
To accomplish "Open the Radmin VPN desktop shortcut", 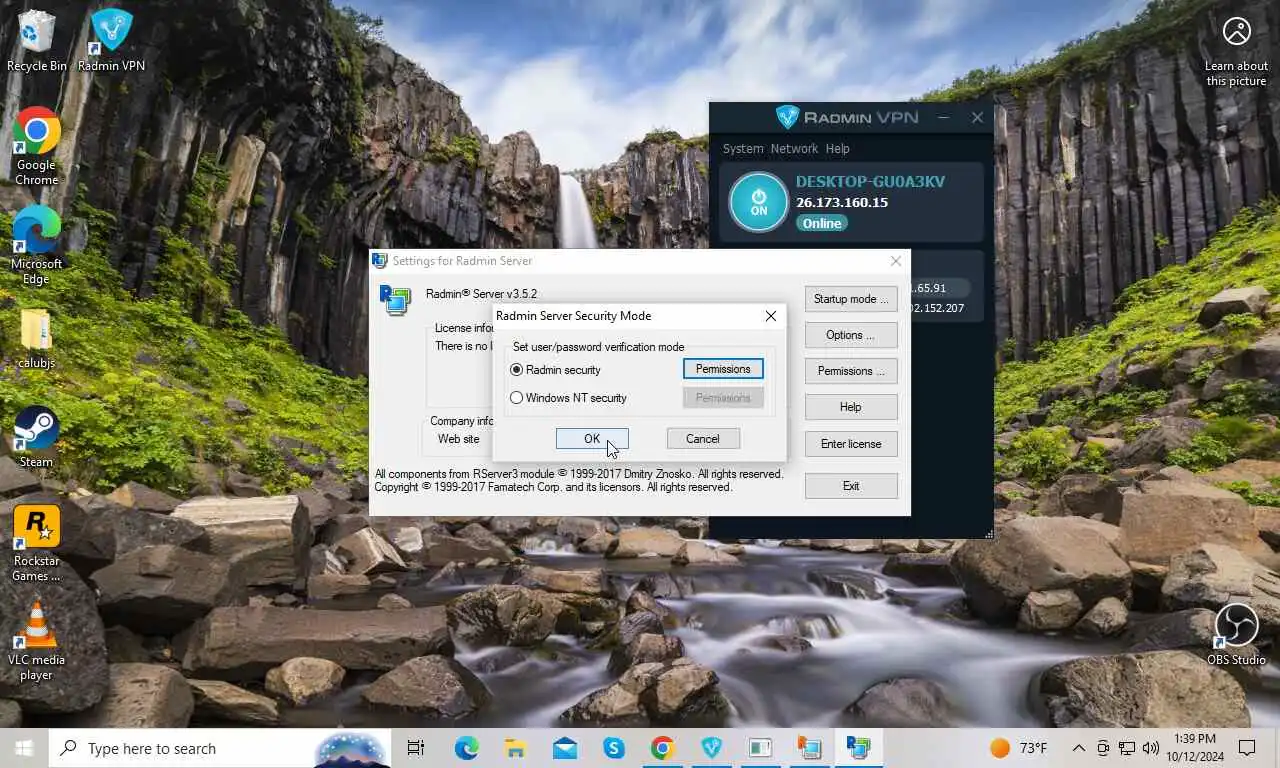I will click(x=111, y=40).
